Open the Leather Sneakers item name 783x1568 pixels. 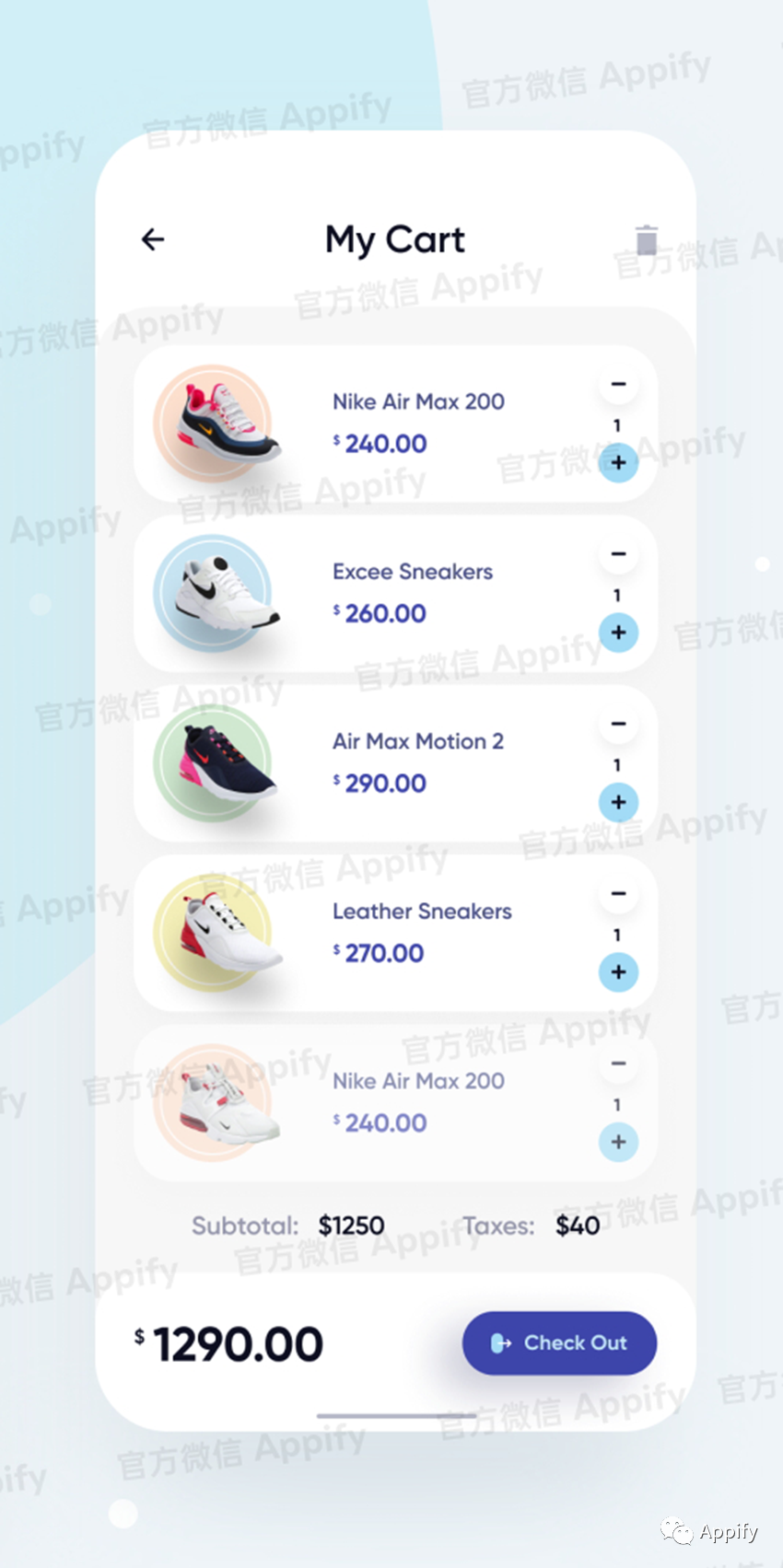click(422, 912)
